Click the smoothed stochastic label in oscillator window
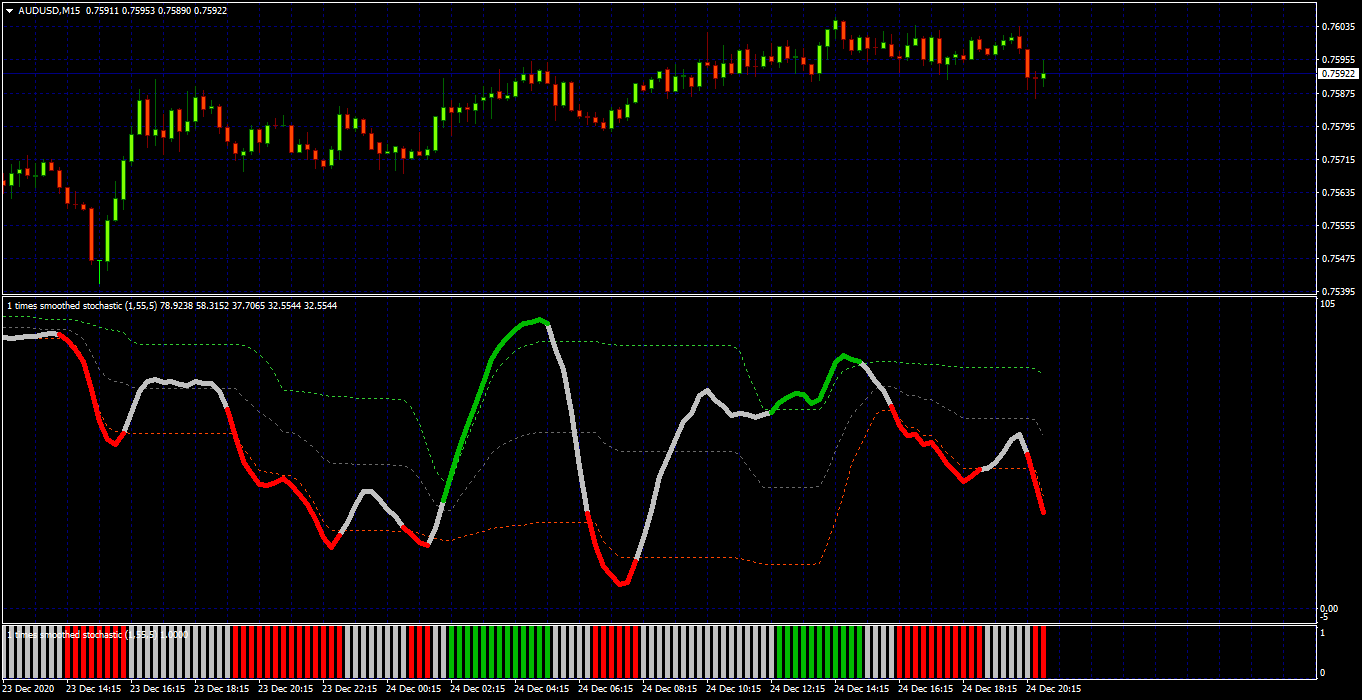Screen dimensions: 1362x700 [171, 305]
